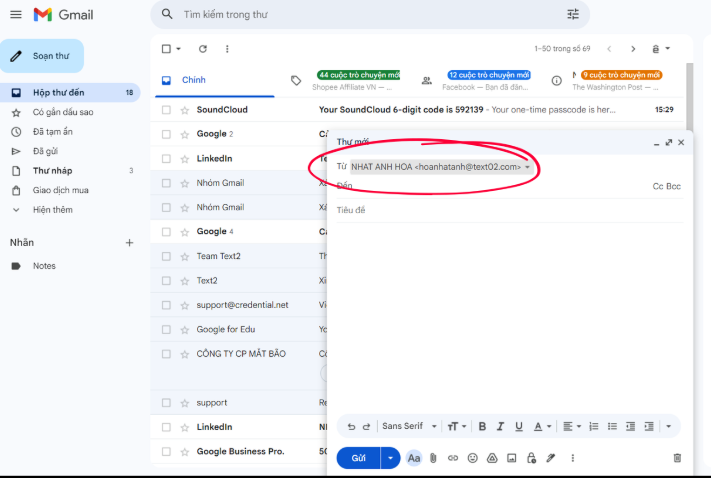Toggle formatting options Aa button

coord(414,458)
